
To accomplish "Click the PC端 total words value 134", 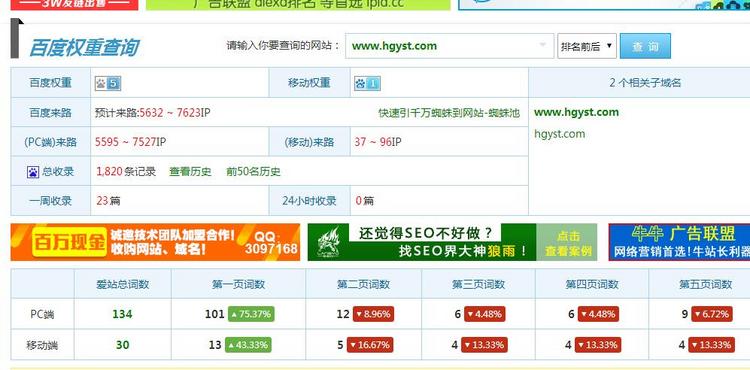I will click(x=122, y=314).
